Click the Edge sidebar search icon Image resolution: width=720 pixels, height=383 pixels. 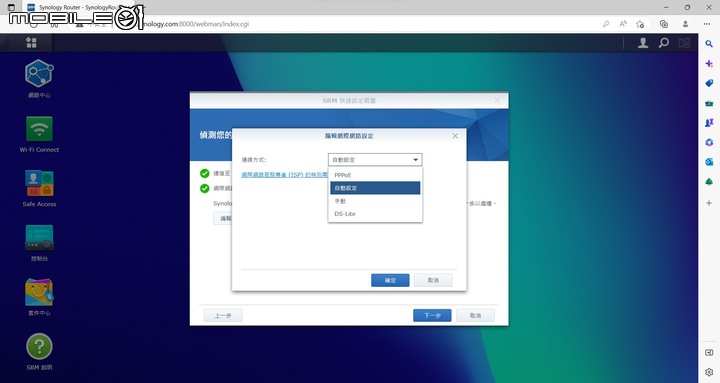point(709,44)
